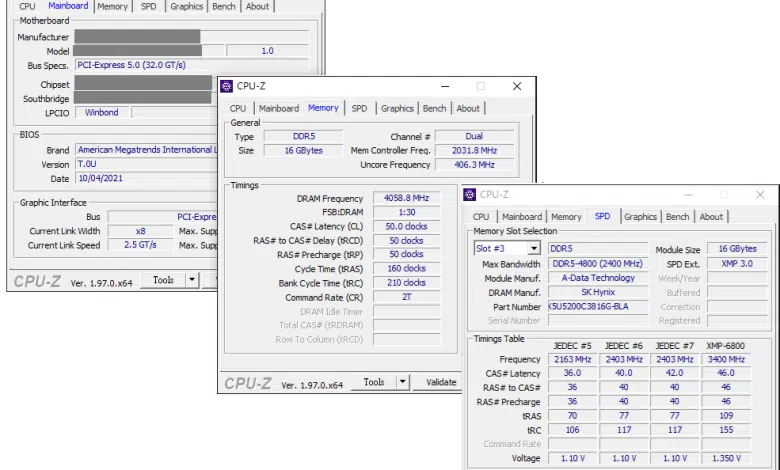Viewport: 780px width, 470px height.
Task: Click the Module Manuf. field A-Data Technology
Action: (x=598, y=278)
